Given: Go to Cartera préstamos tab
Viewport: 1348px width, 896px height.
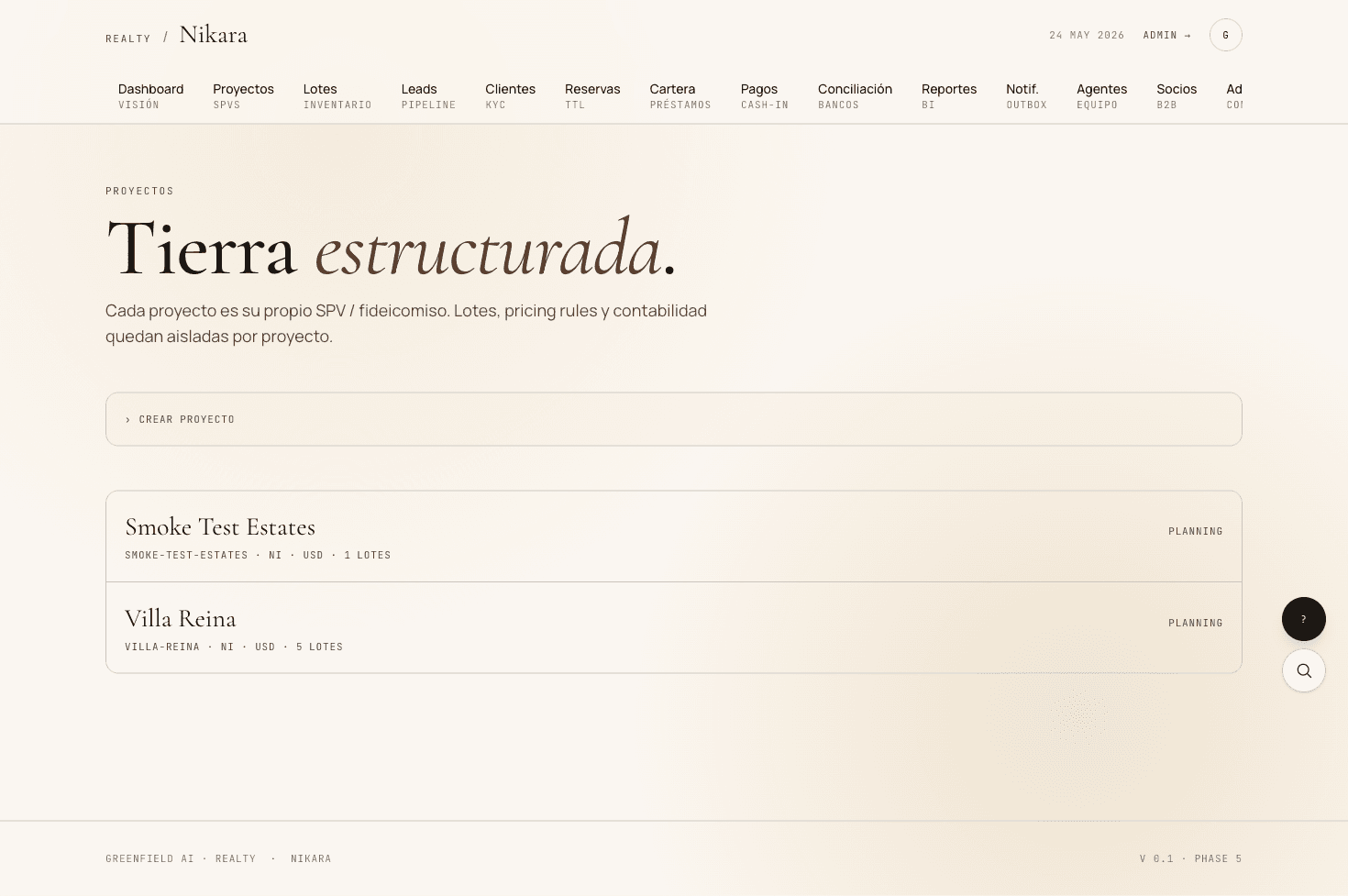Looking at the screenshot, I should click(x=680, y=95).
